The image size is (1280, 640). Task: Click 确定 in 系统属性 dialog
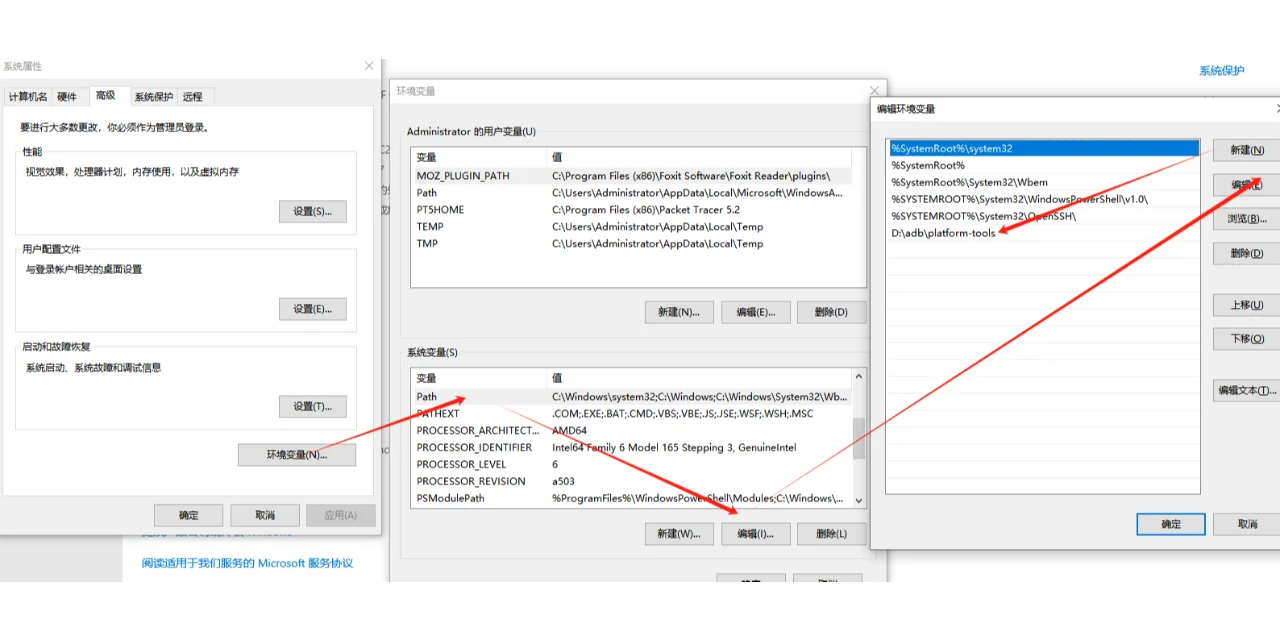(x=188, y=515)
